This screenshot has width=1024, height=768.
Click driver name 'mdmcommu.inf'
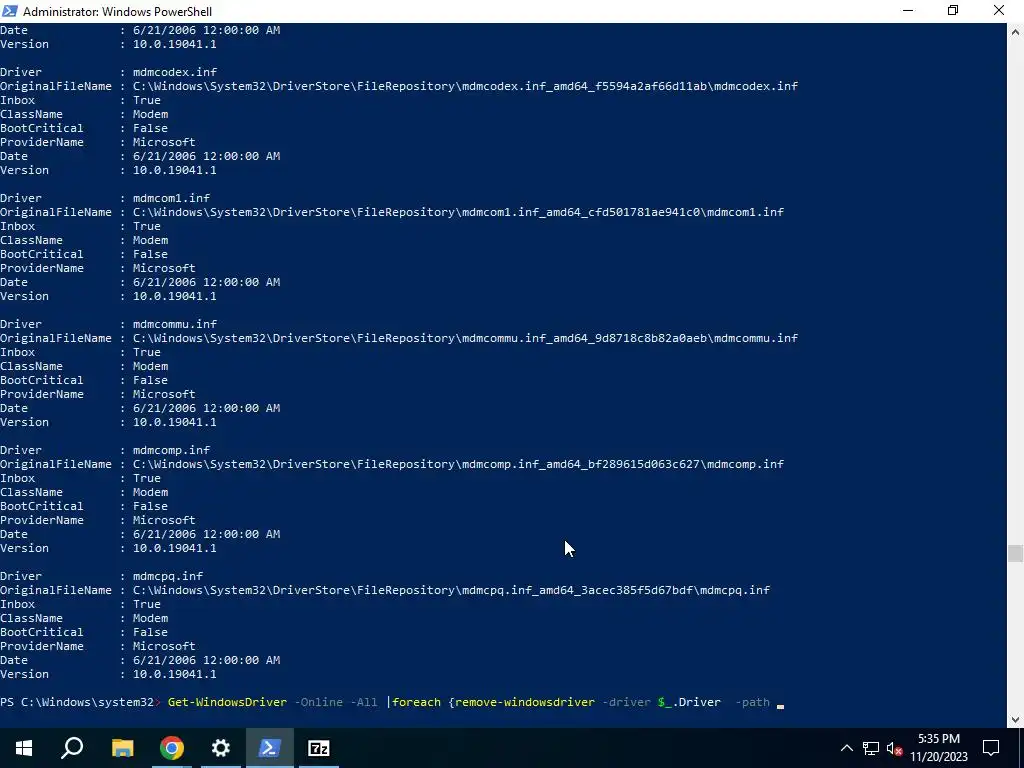click(x=175, y=324)
